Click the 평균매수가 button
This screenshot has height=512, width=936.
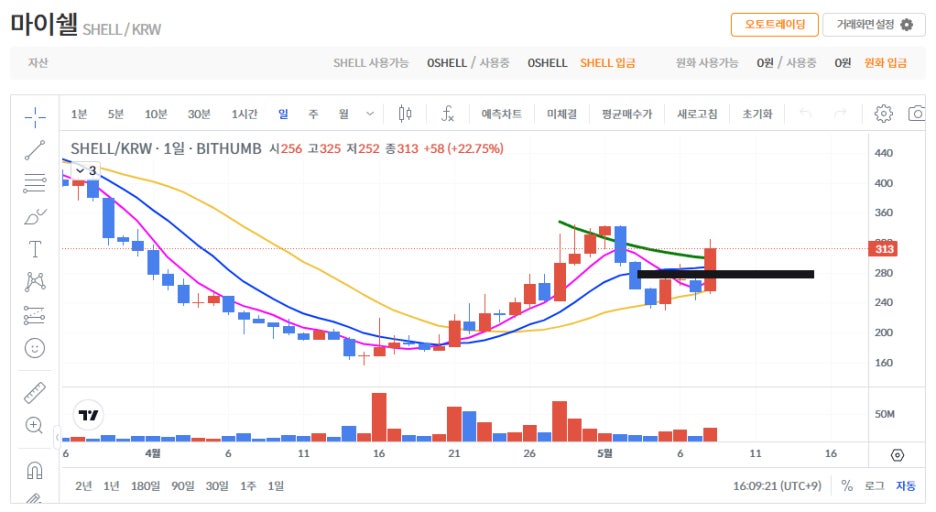coord(627,113)
